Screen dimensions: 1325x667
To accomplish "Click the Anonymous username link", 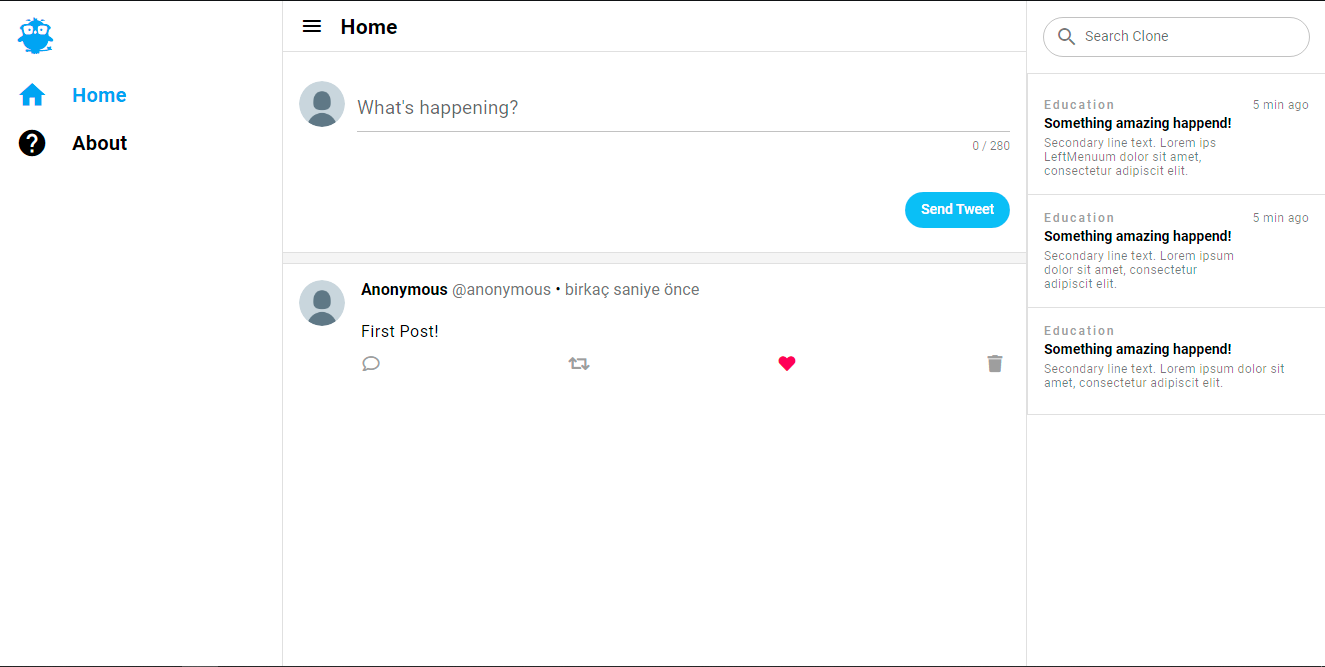I will (x=404, y=290).
